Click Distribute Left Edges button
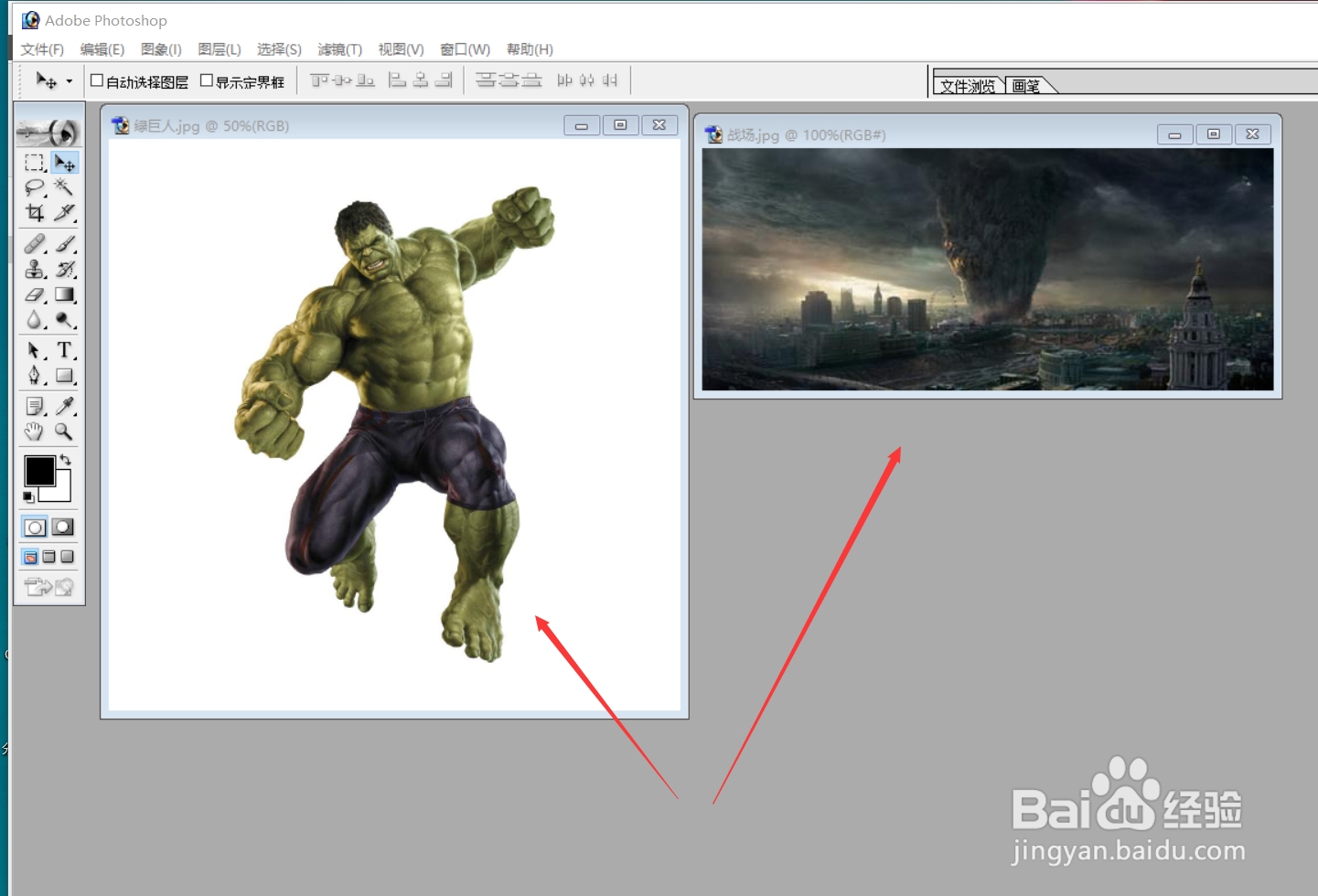 (564, 80)
